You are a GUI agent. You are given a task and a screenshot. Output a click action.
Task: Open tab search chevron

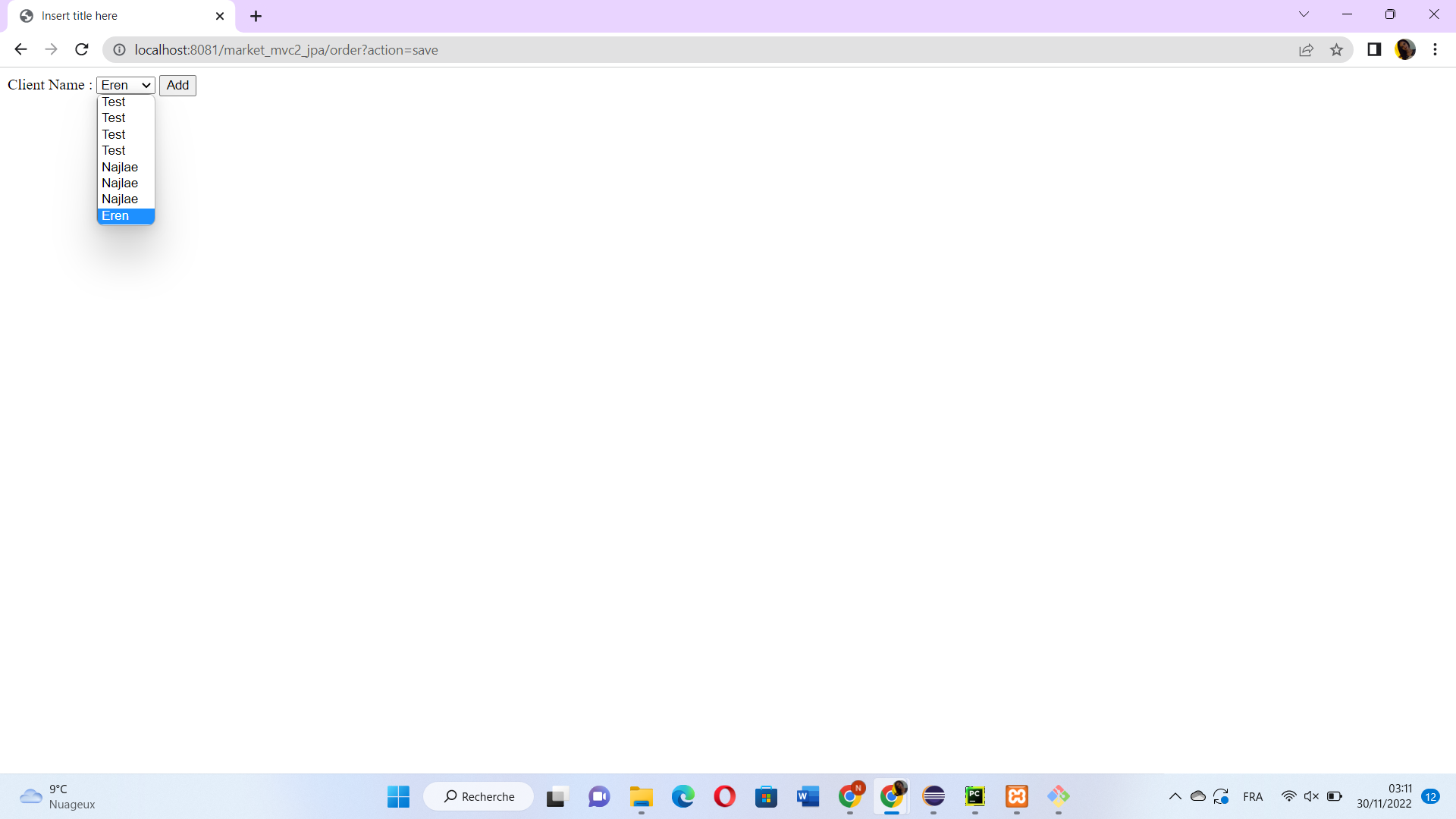point(1304,14)
